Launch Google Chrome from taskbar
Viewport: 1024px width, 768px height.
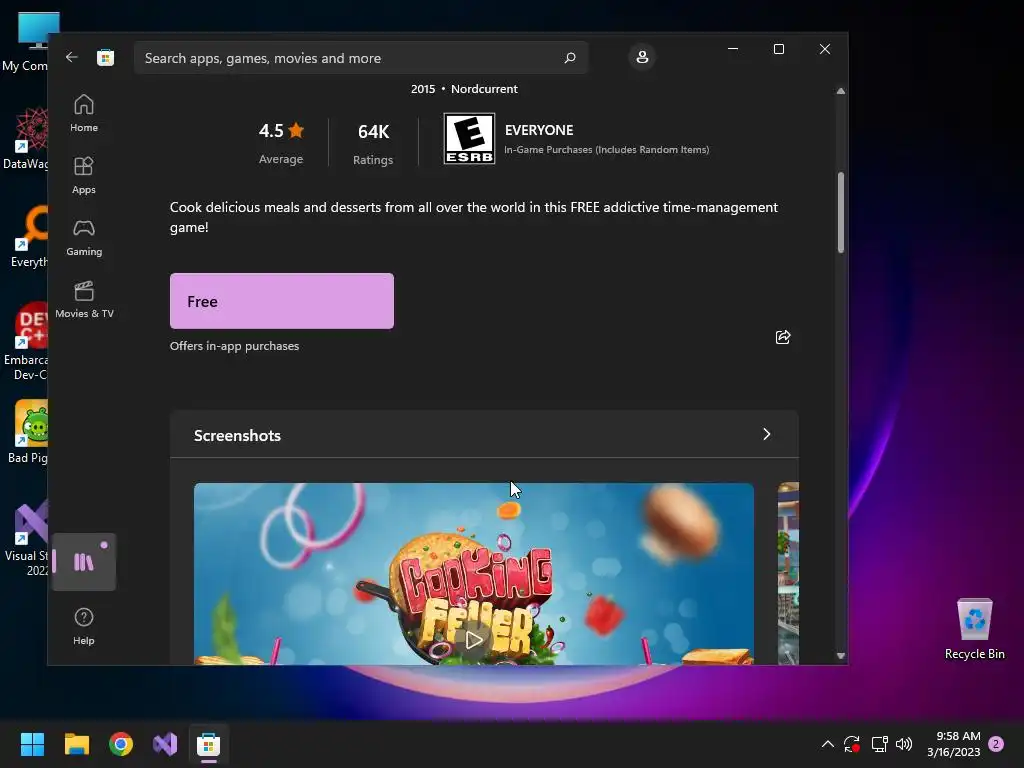[121, 744]
